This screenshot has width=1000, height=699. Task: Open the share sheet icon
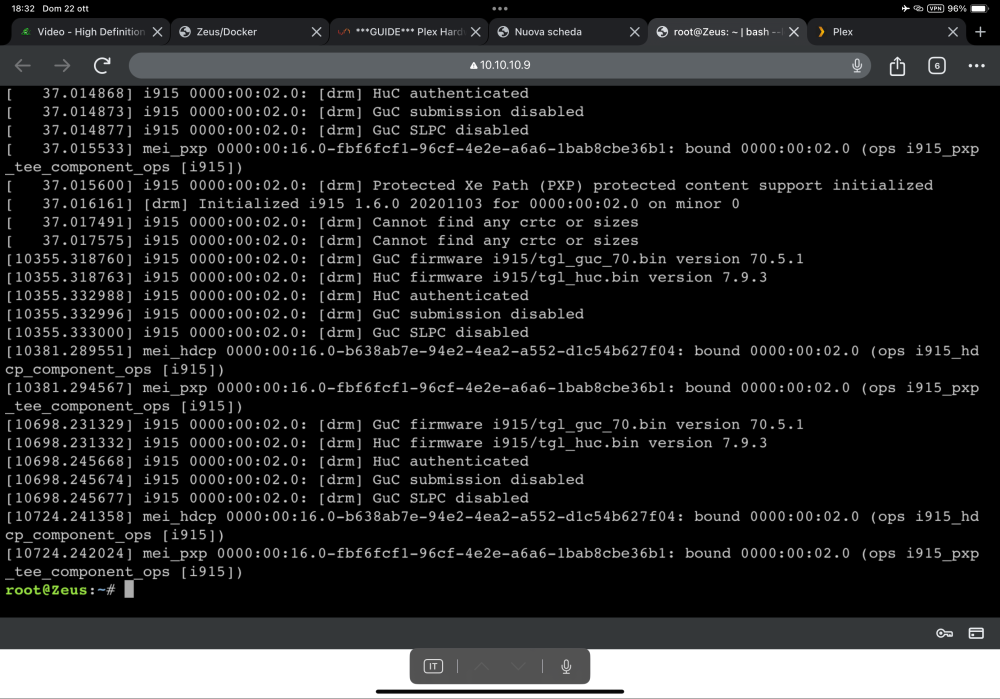897,65
